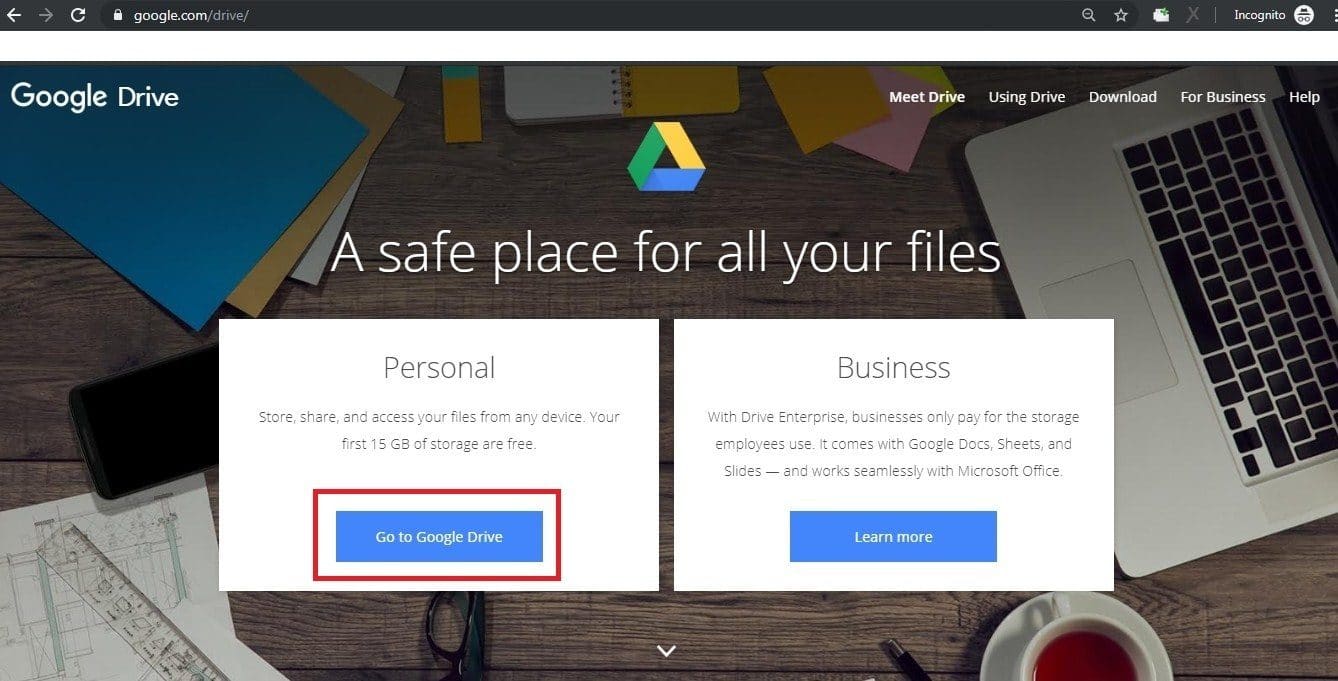Select Download in the top navigation
The width and height of the screenshot is (1338, 681).
pos(1123,97)
